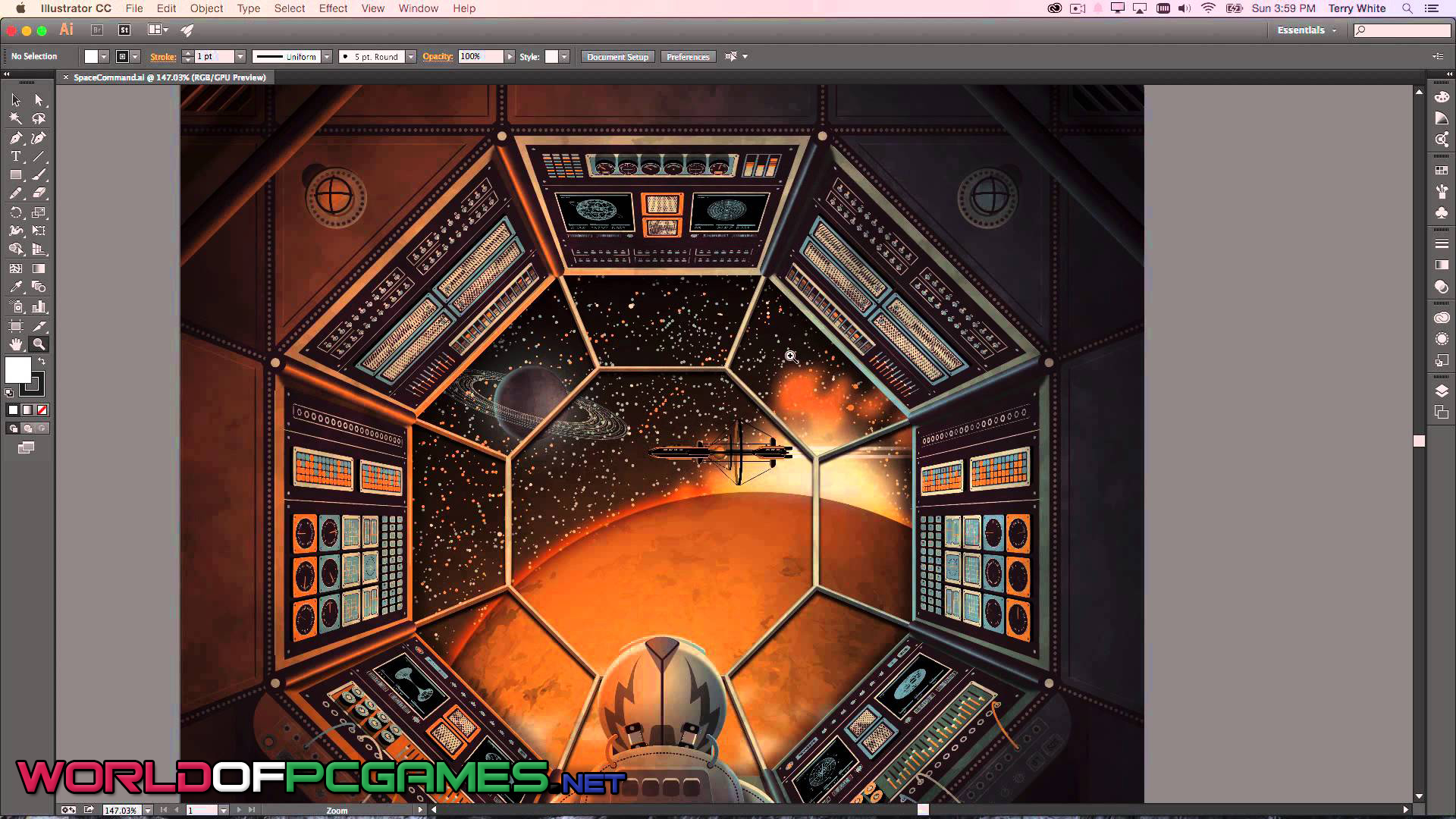Open the Swatches panel icon

click(x=1442, y=171)
